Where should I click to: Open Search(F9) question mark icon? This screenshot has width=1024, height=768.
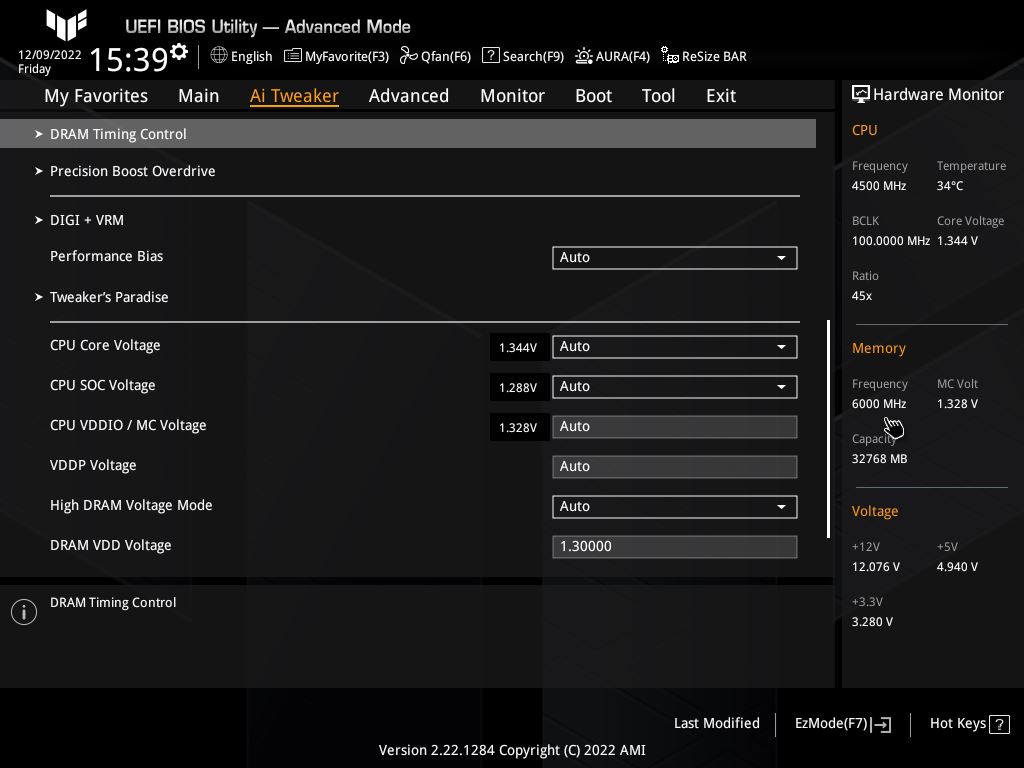[490, 56]
